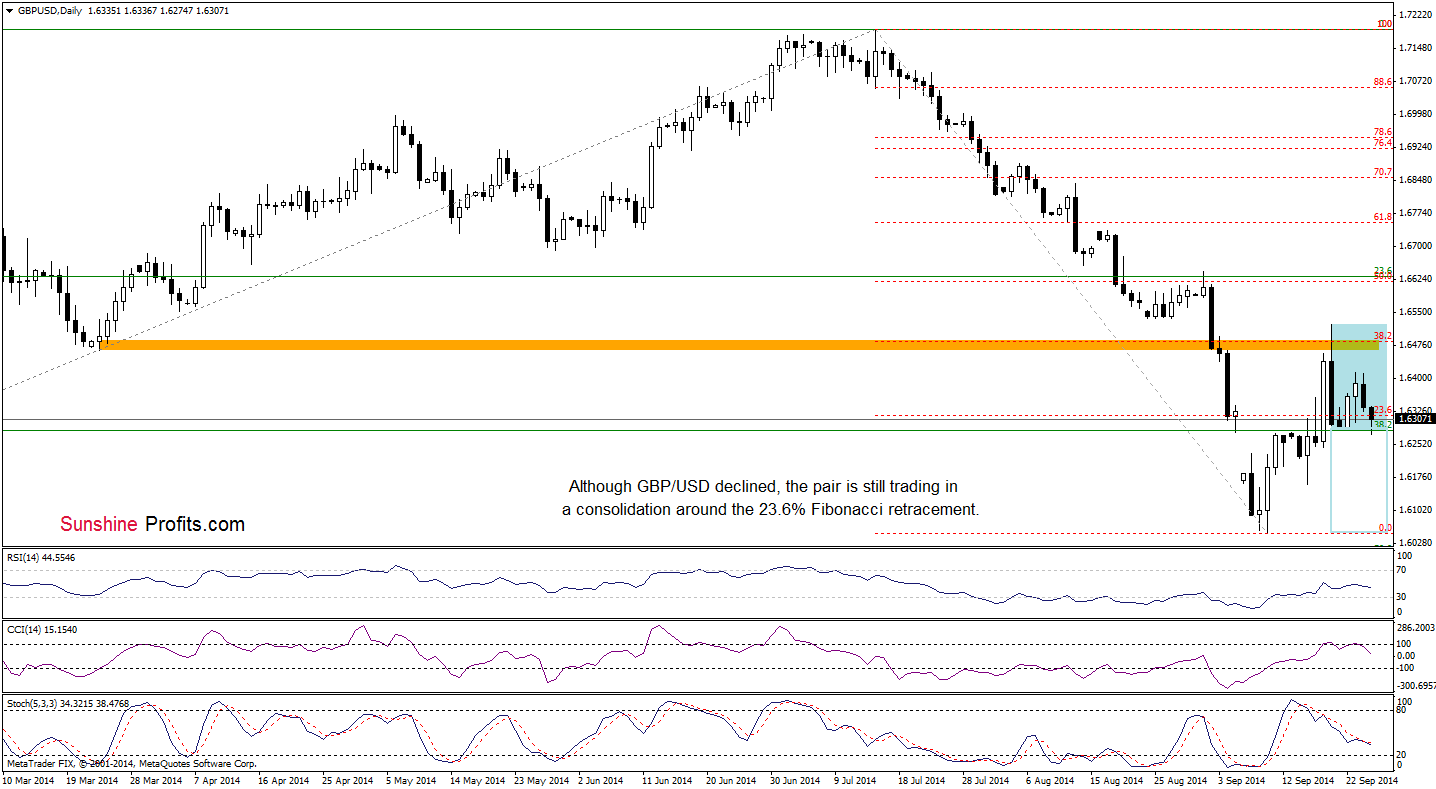Image resolution: width=1436 pixels, height=789 pixels.
Task: Click the 1.61020 price axis label
Action: (1416, 510)
